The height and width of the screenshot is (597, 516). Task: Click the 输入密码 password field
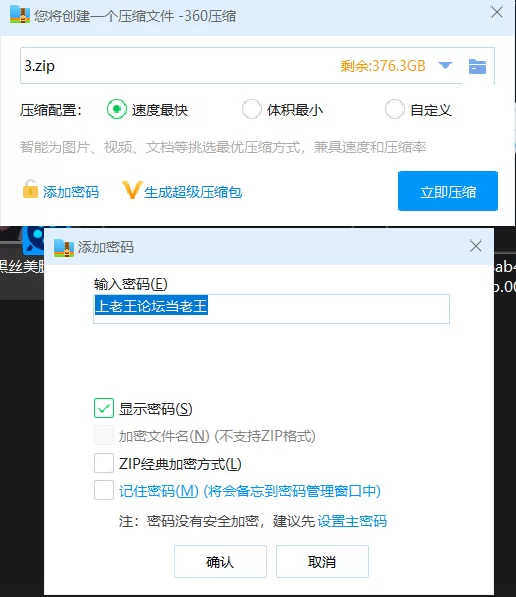click(272, 309)
